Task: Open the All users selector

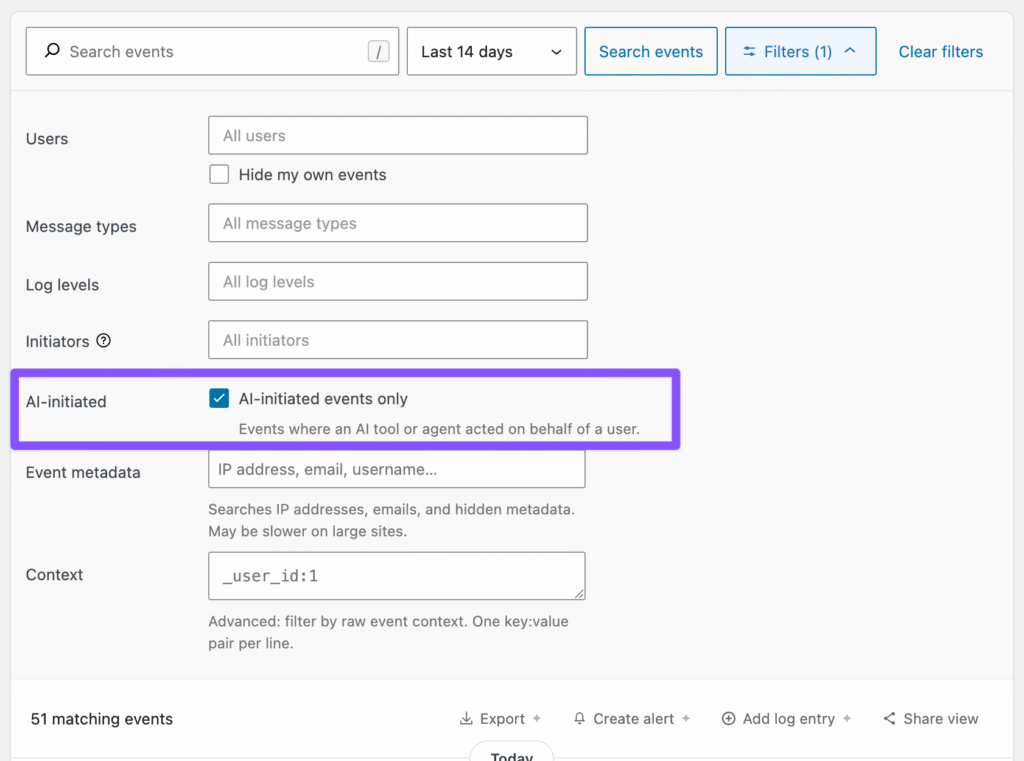Action: point(398,135)
